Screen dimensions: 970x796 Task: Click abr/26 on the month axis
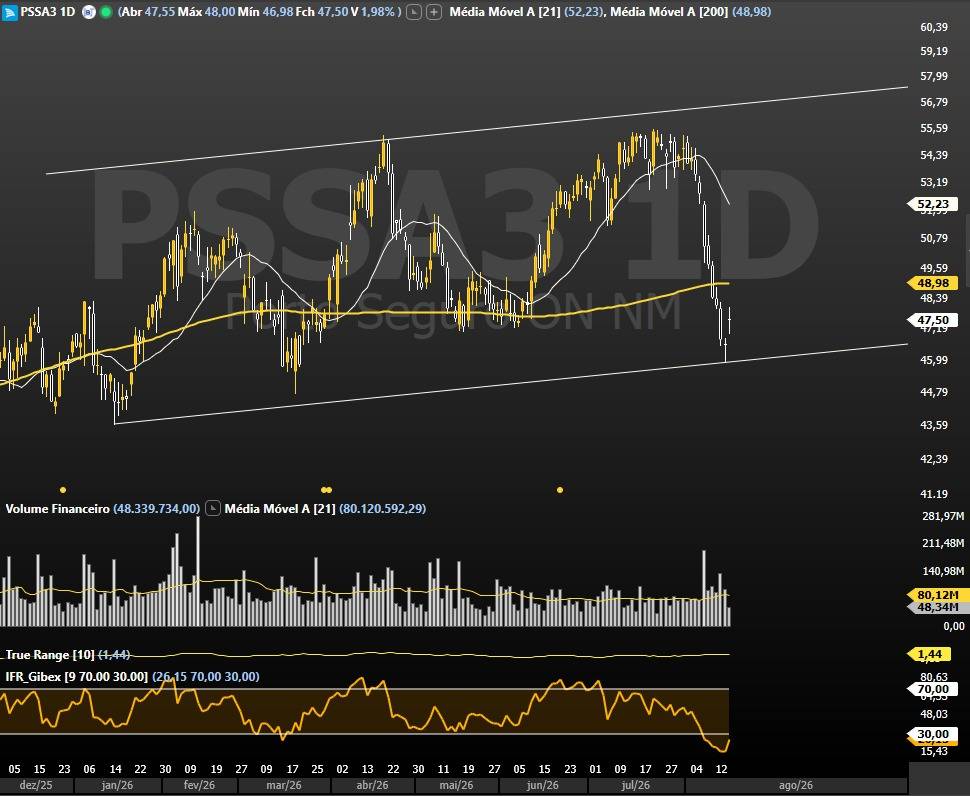[373, 785]
